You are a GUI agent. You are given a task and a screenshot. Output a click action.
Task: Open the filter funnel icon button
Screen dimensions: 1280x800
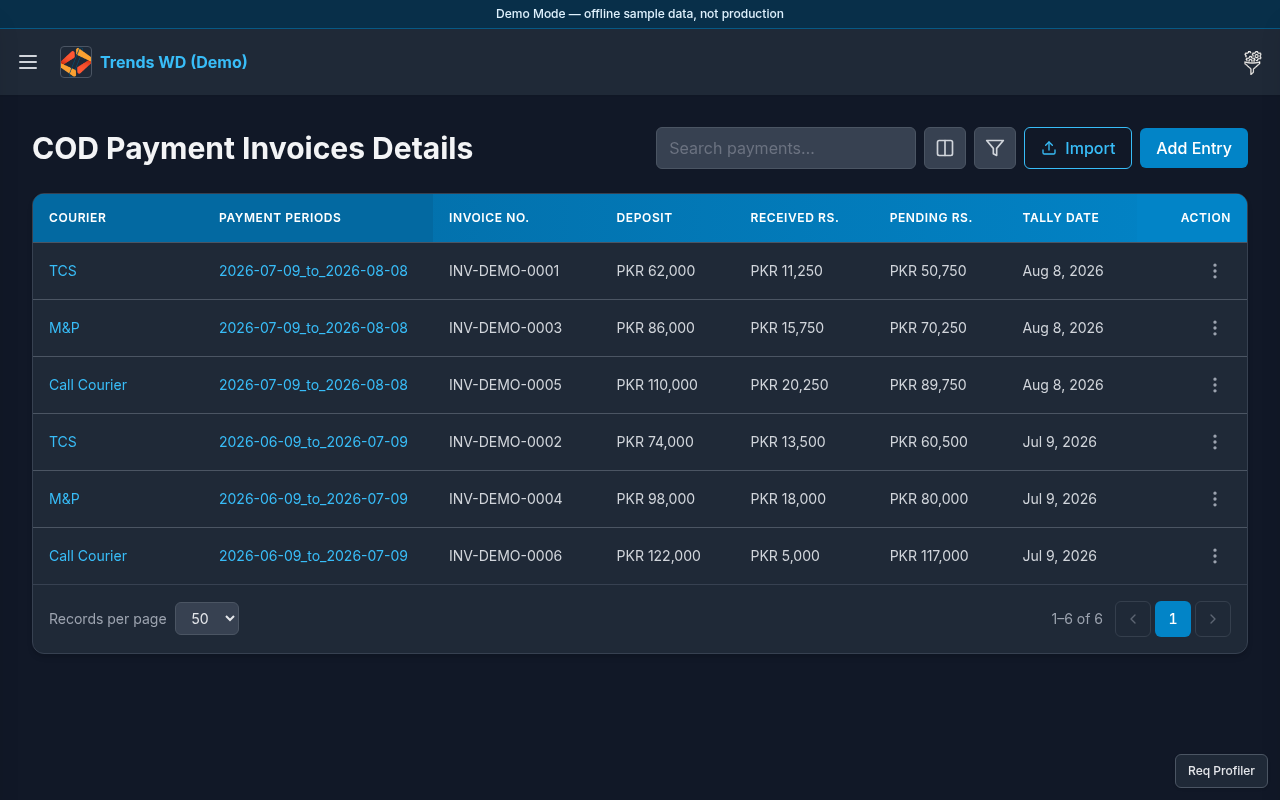(x=995, y=148)
